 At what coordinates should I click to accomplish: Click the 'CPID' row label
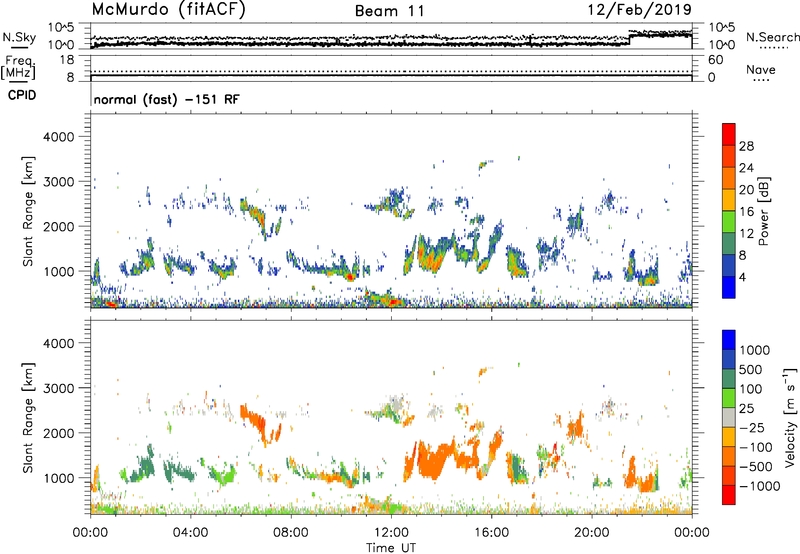(x=22, y=95)
